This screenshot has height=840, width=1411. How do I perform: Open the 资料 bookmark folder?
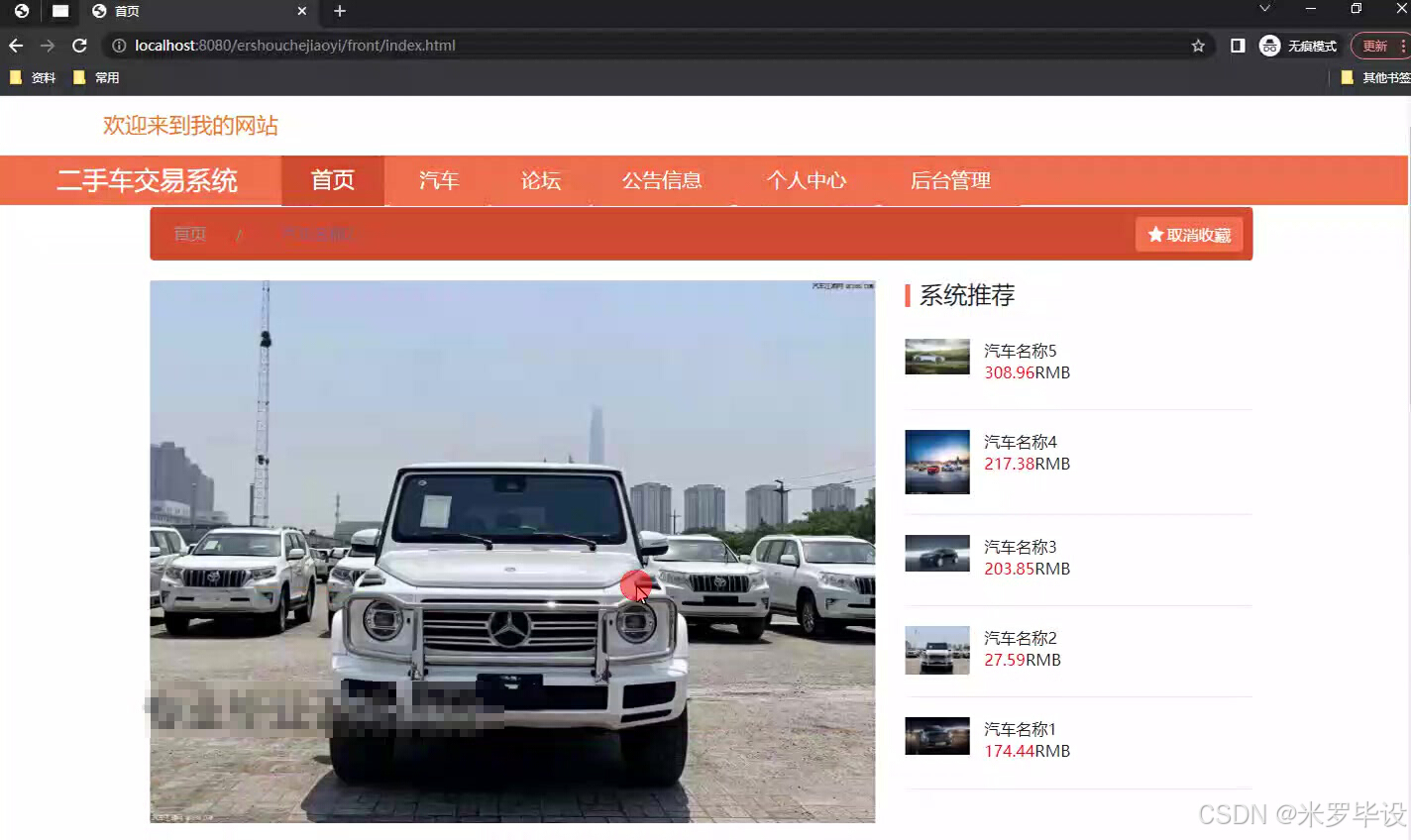[33, 77]
